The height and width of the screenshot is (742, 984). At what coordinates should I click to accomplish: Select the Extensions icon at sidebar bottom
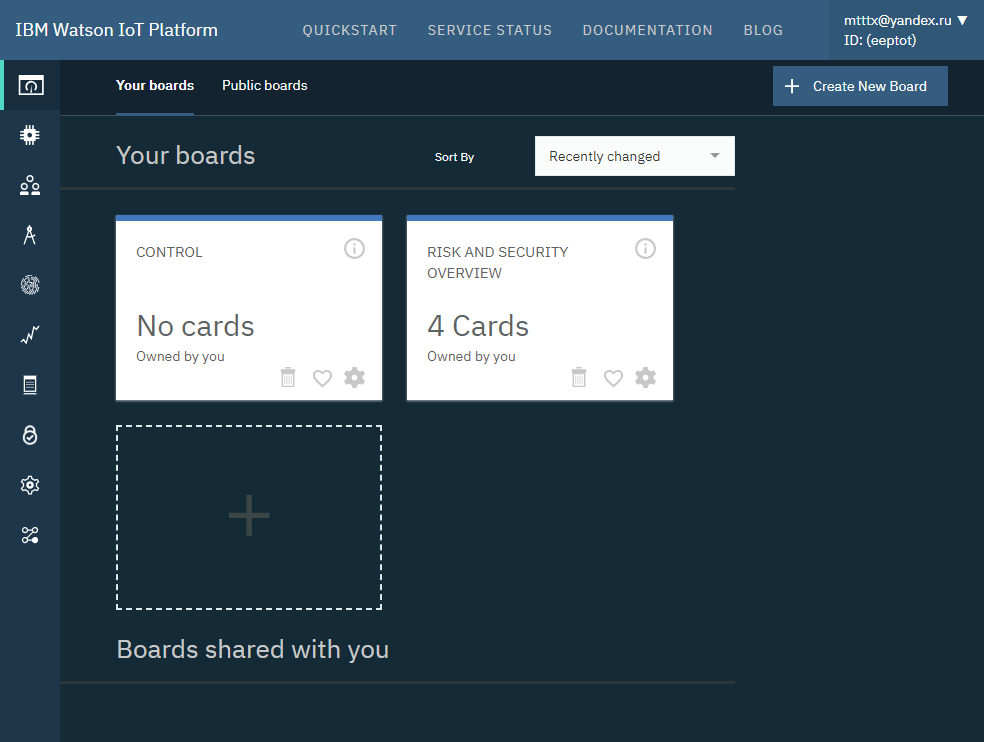pyautogui.click(x=30, y=535)
